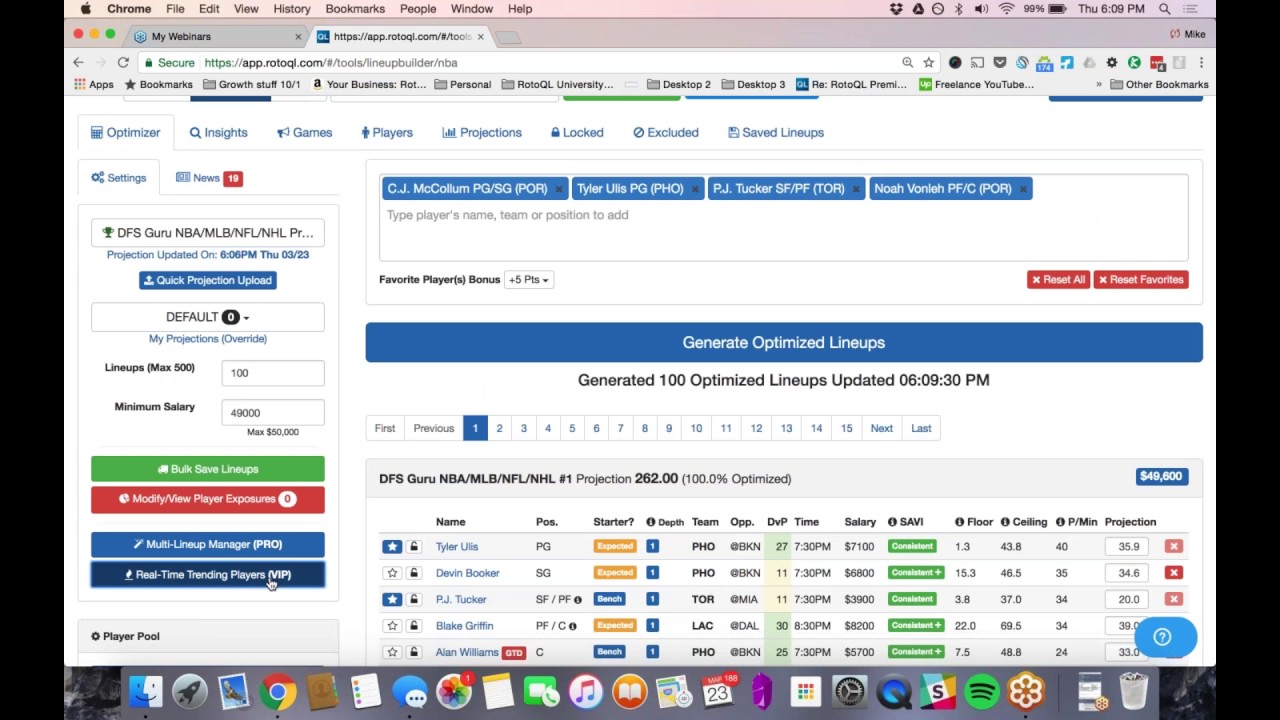Click Reset All button

point(1058,280)
